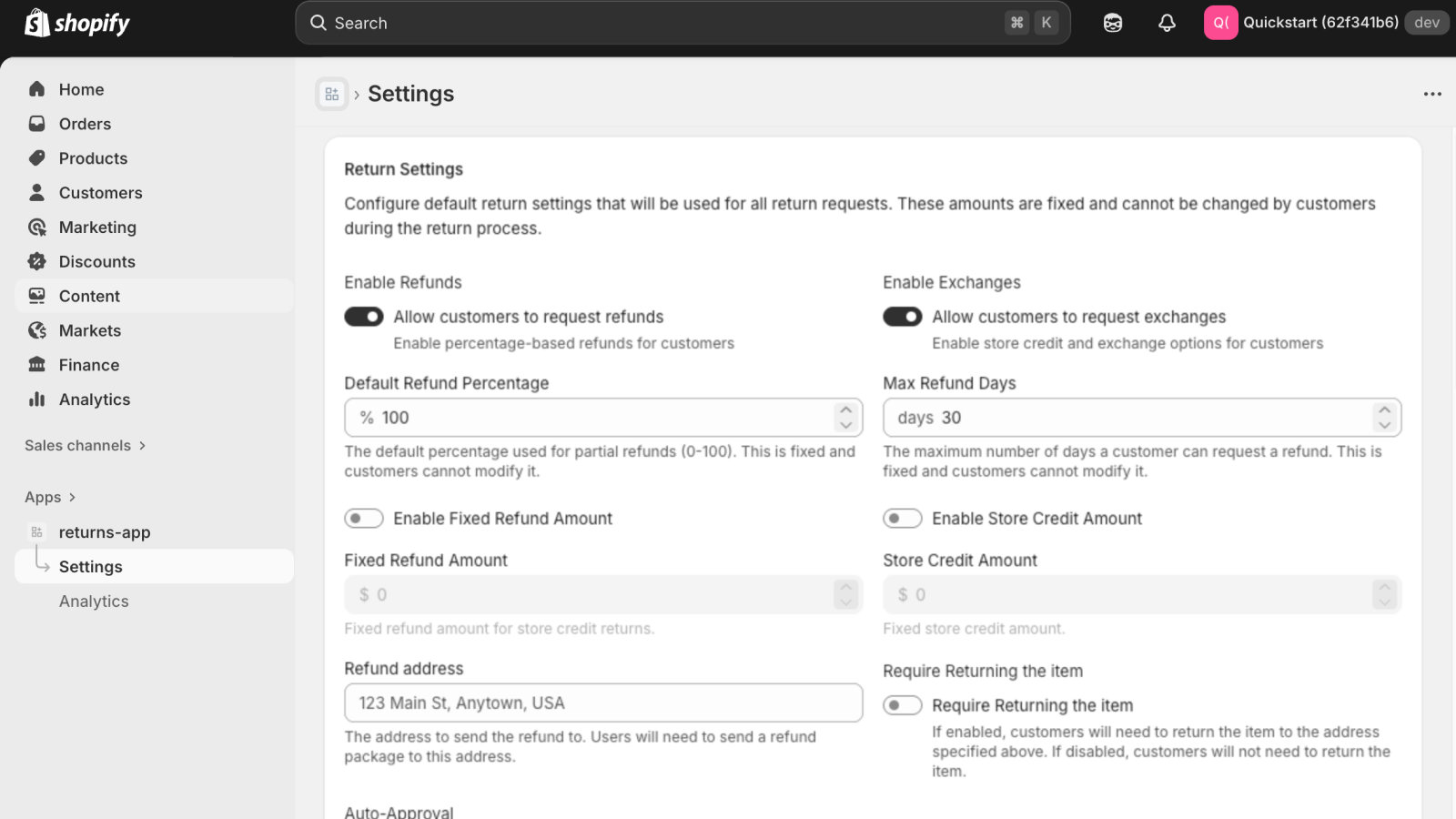Go to Customers in the sidebar
Image resolution: width=1456 pixels, height=819 pixels.
100,193
